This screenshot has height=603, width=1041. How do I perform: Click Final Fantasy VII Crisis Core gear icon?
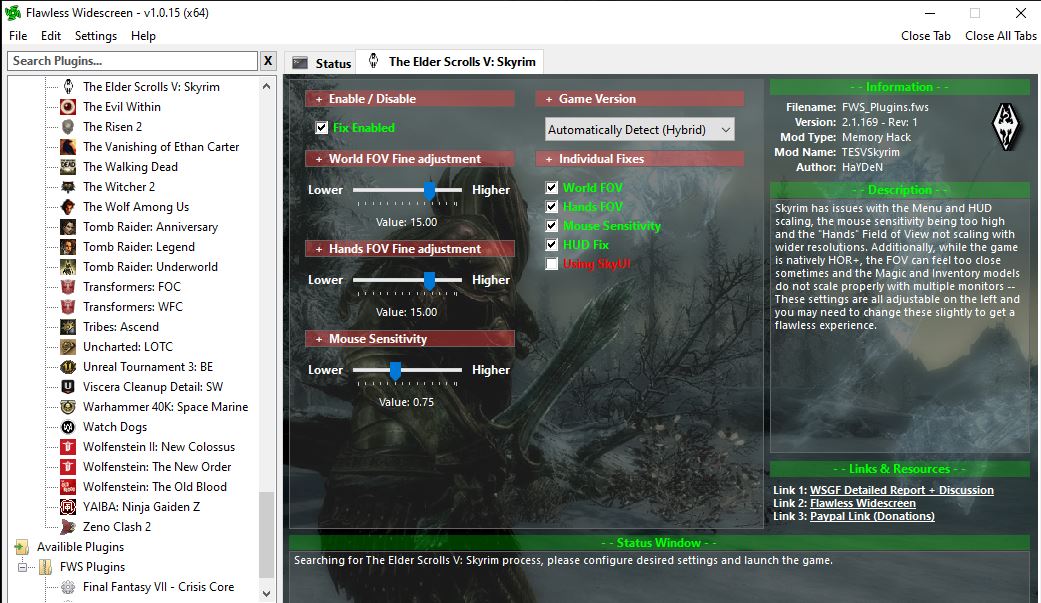(68, 586)
